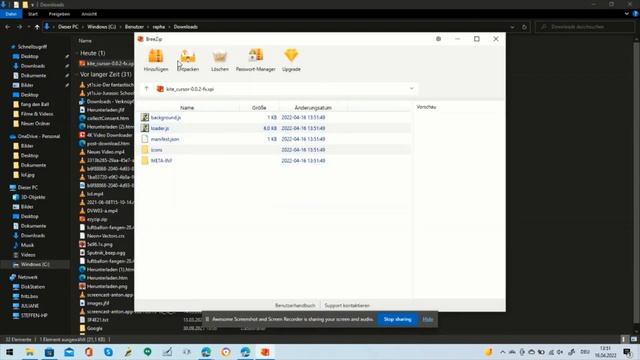Open the DiskStation network entry
The image size is (640, 360).
click(x=33, y=287)
